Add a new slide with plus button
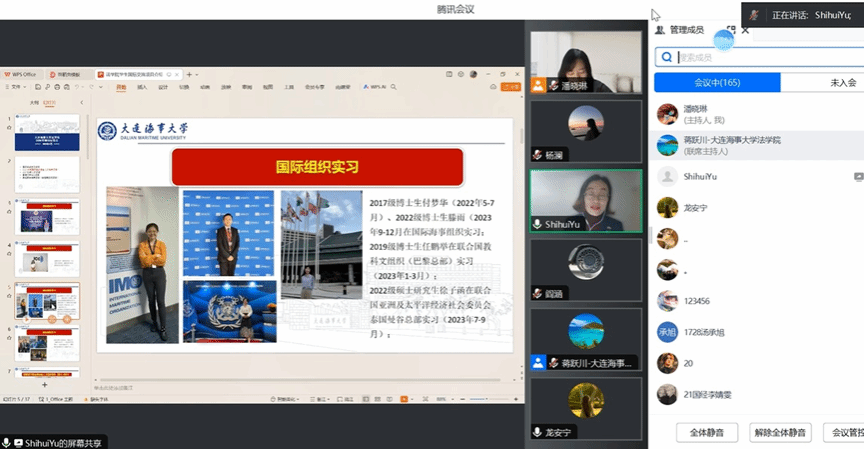The image size is (864, 449). coord(44,384)
